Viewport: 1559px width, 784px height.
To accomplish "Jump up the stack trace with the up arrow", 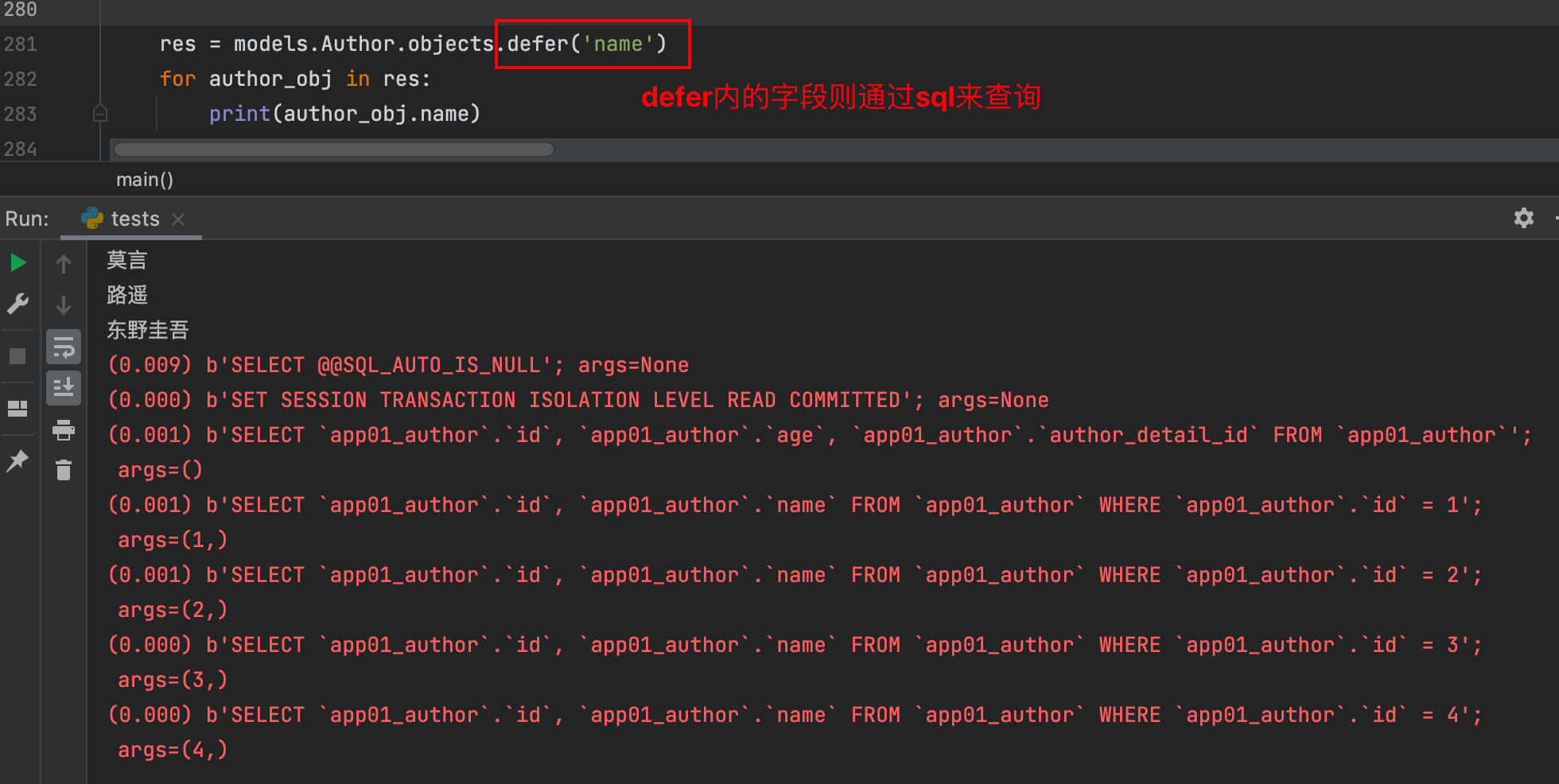I will [64, 263].
